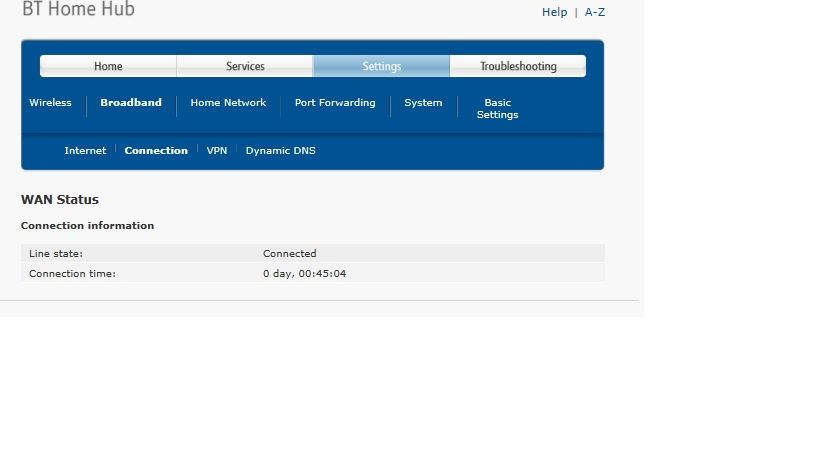This screenshot has width=819, height=460.
Task: Switch to Basic Settings
Action: [497, 109]
